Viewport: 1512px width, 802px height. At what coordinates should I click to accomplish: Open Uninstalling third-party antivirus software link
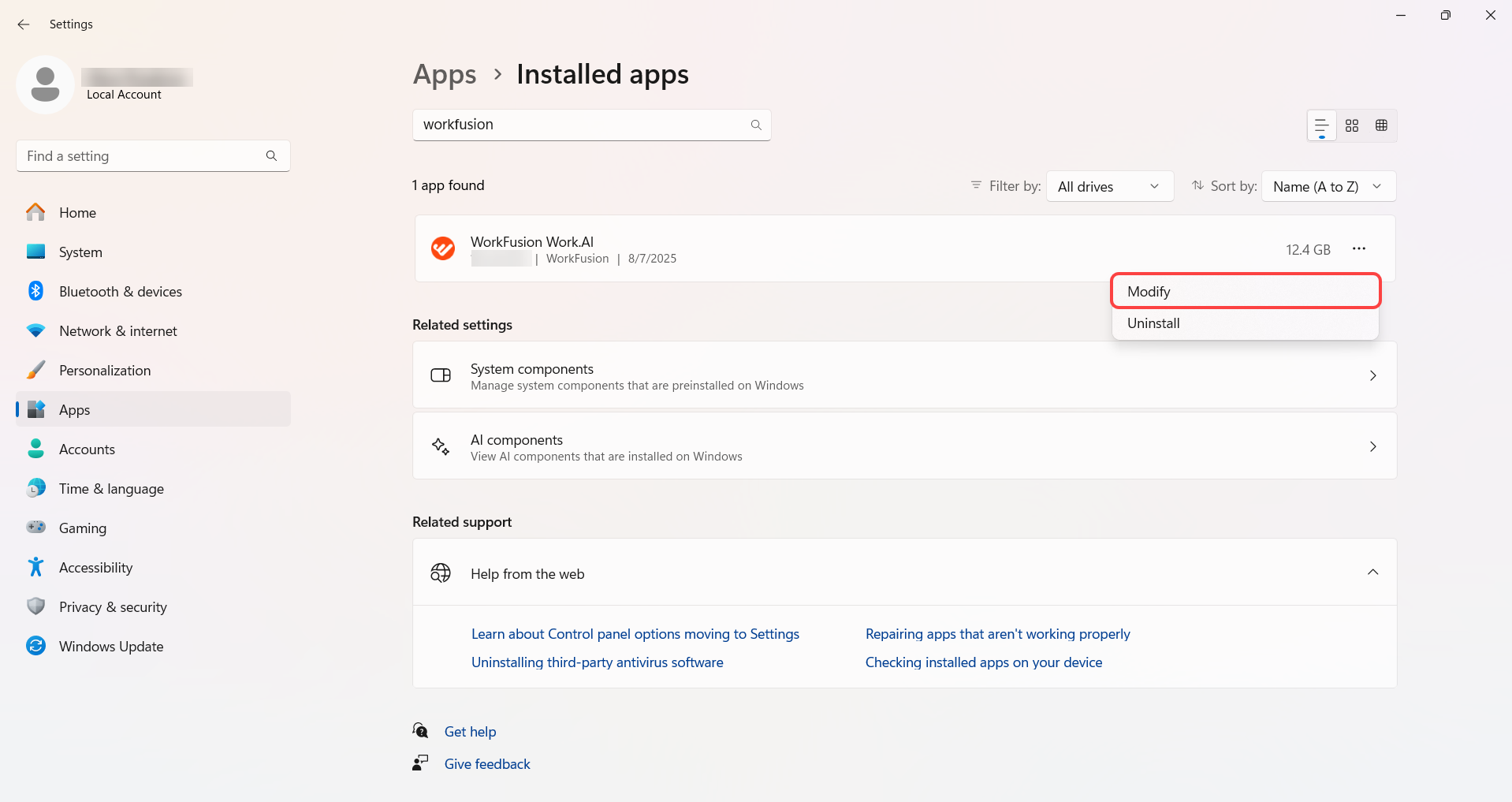(598, 662)
